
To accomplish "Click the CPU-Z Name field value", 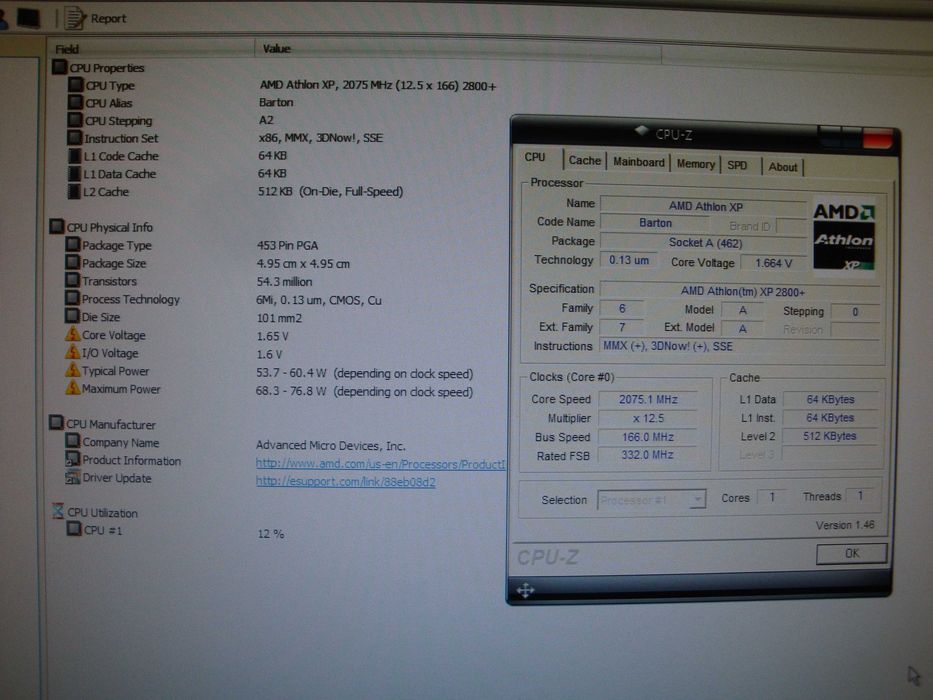I will (x=705, y=206).
